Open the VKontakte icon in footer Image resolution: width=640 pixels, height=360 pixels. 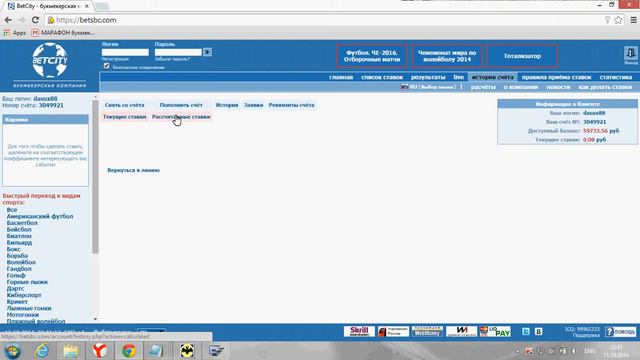coord(538,331)
